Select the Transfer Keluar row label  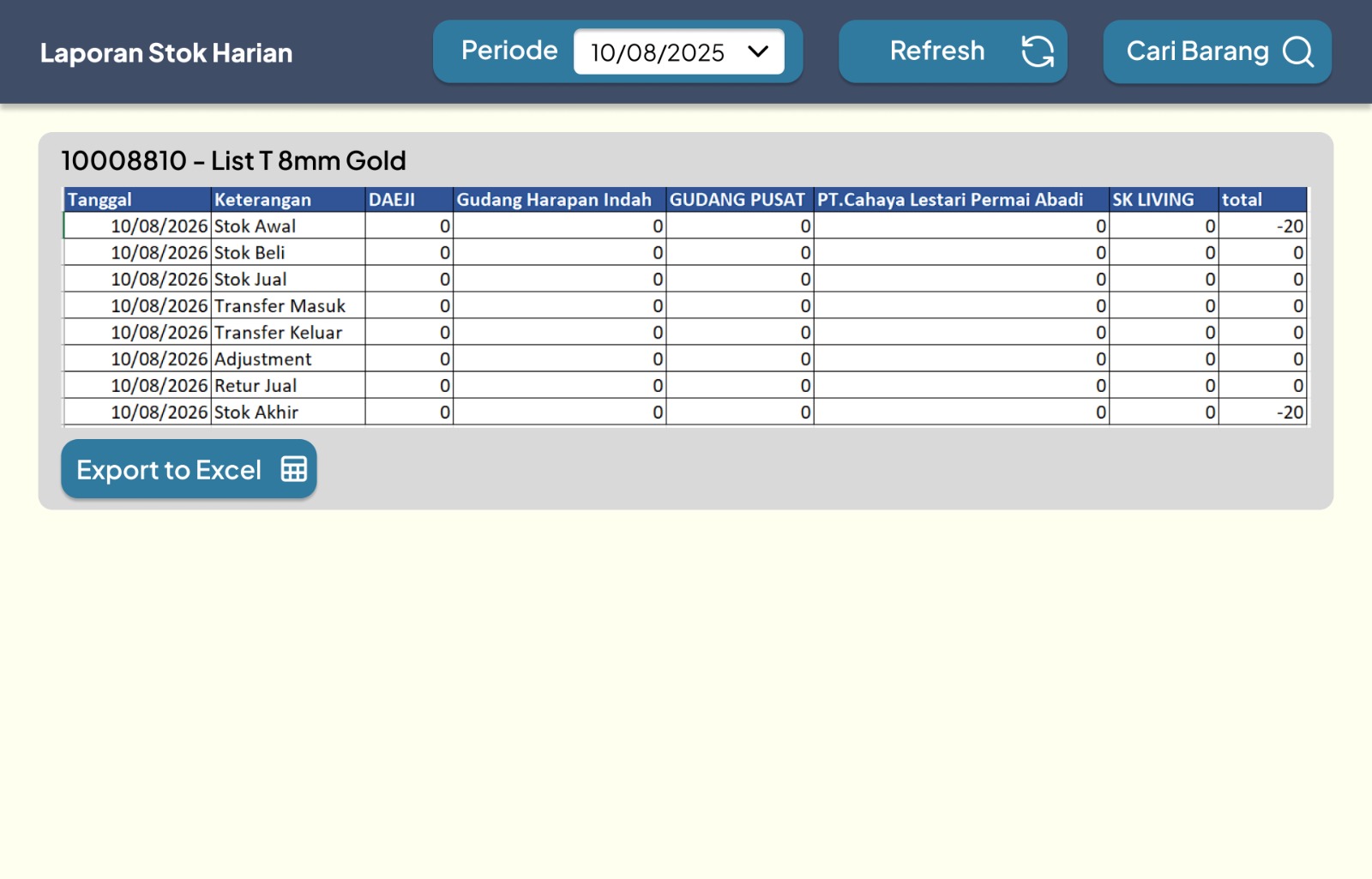tap(278, 333)
